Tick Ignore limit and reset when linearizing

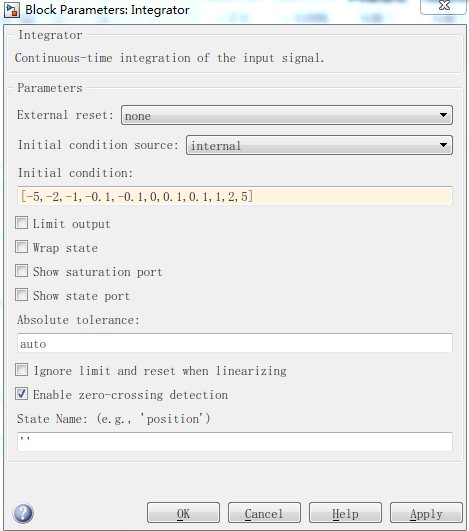pos(21,370)
